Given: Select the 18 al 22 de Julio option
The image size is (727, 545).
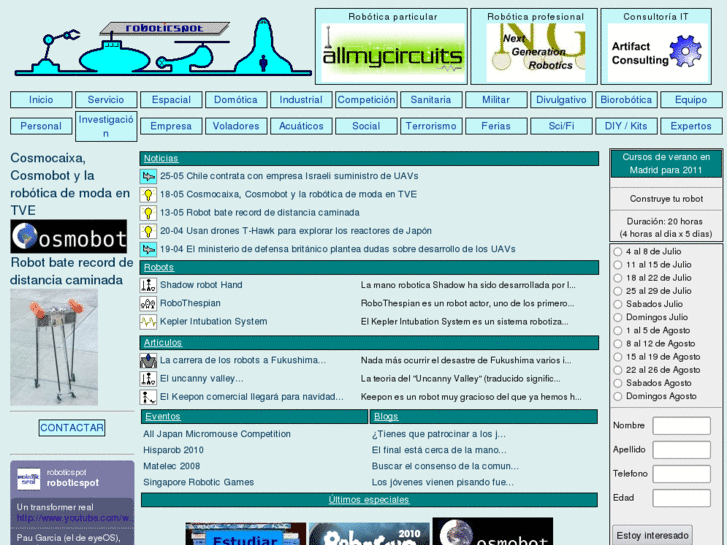Looking at the screenshot, I should 618,278.
